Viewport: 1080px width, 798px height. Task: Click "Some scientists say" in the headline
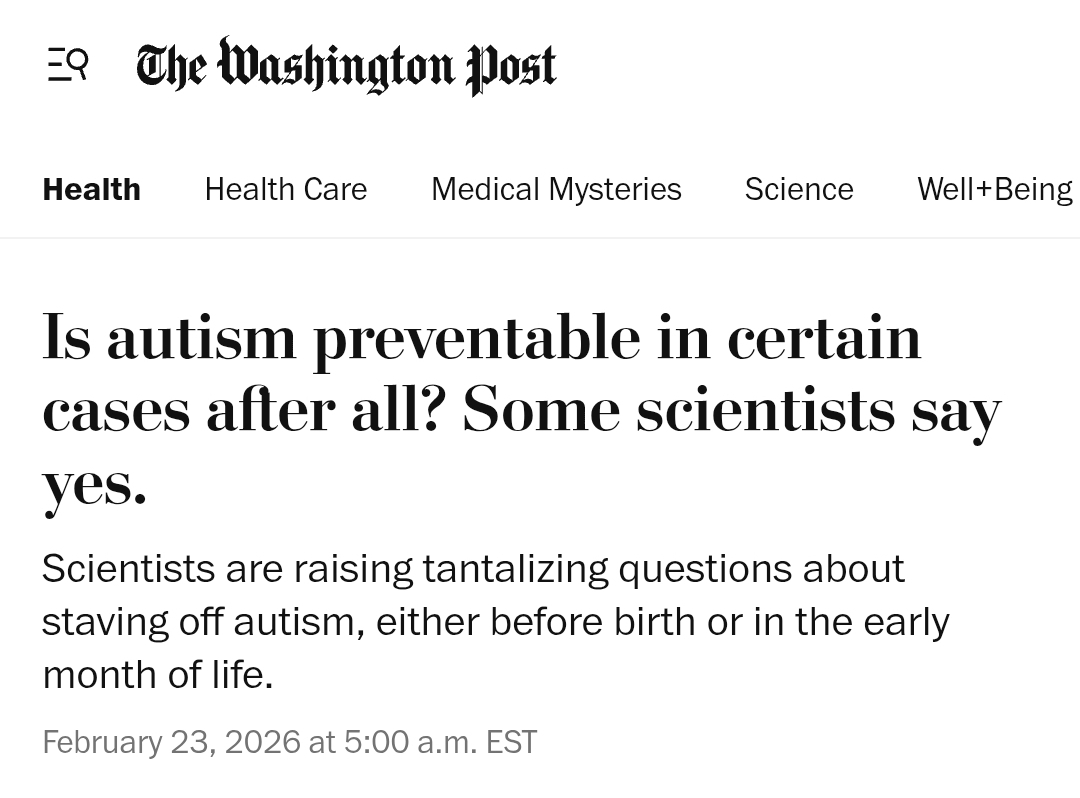click(731, 411)
